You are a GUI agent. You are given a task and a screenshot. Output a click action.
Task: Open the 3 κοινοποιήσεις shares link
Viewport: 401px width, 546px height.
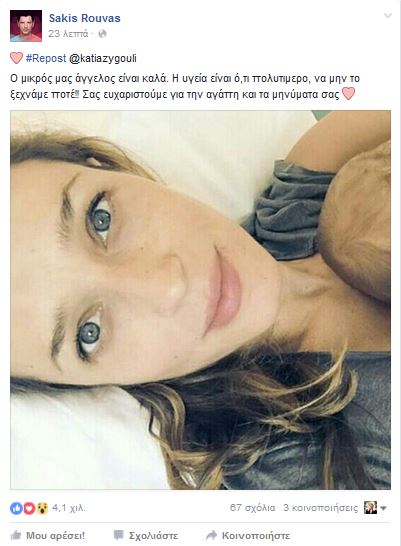coord(321,508)
